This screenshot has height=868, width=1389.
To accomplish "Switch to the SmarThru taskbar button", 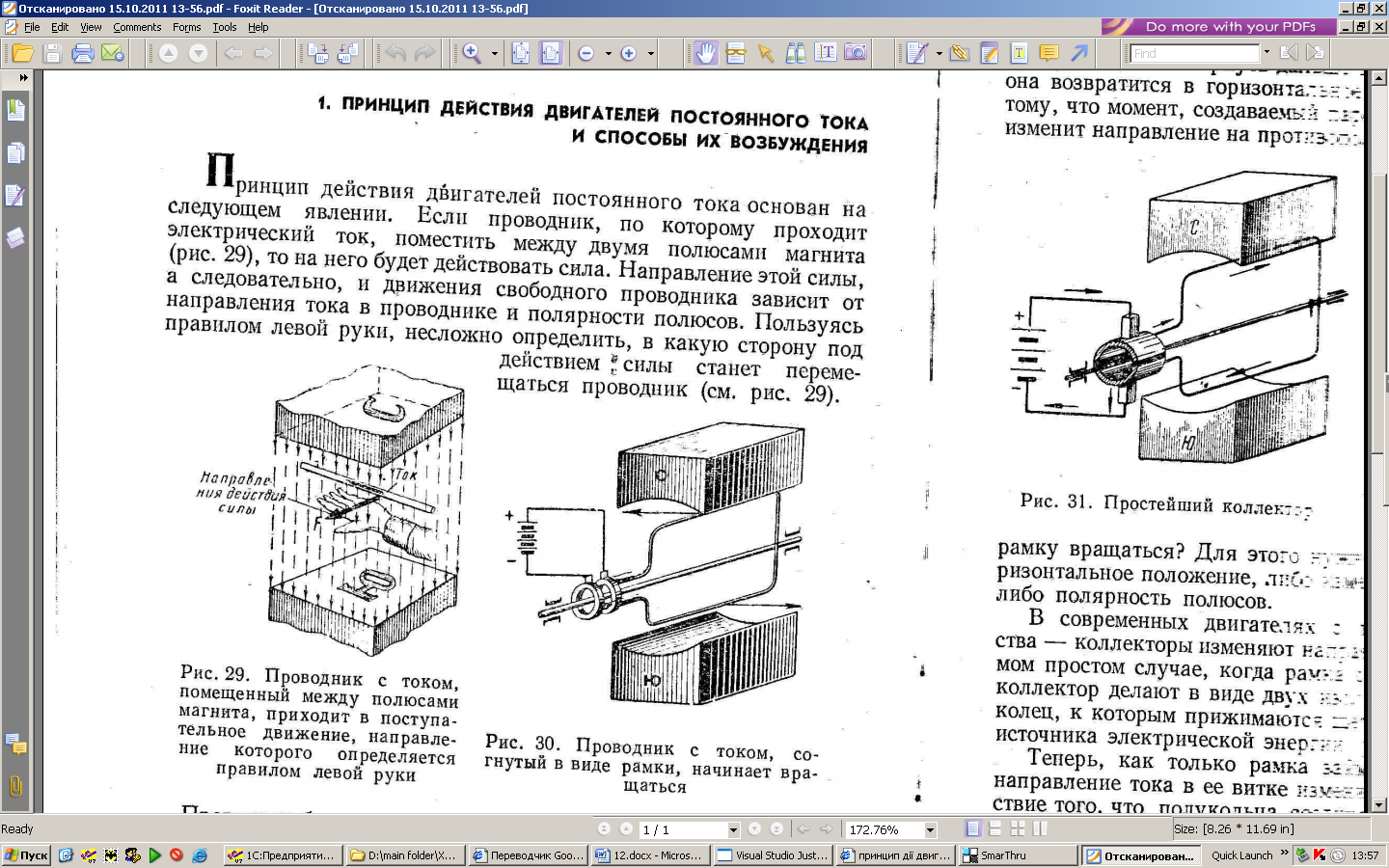I will tap(1018, 855).
